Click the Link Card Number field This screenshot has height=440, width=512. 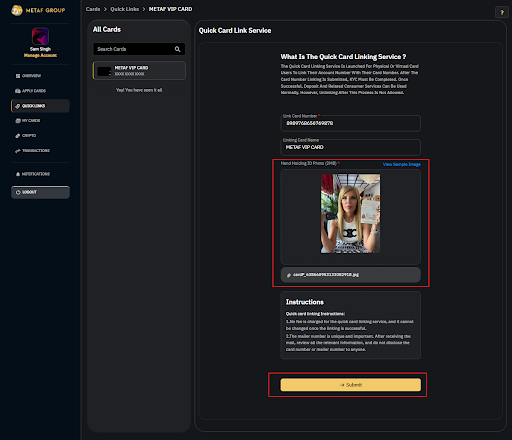[351, 123]
